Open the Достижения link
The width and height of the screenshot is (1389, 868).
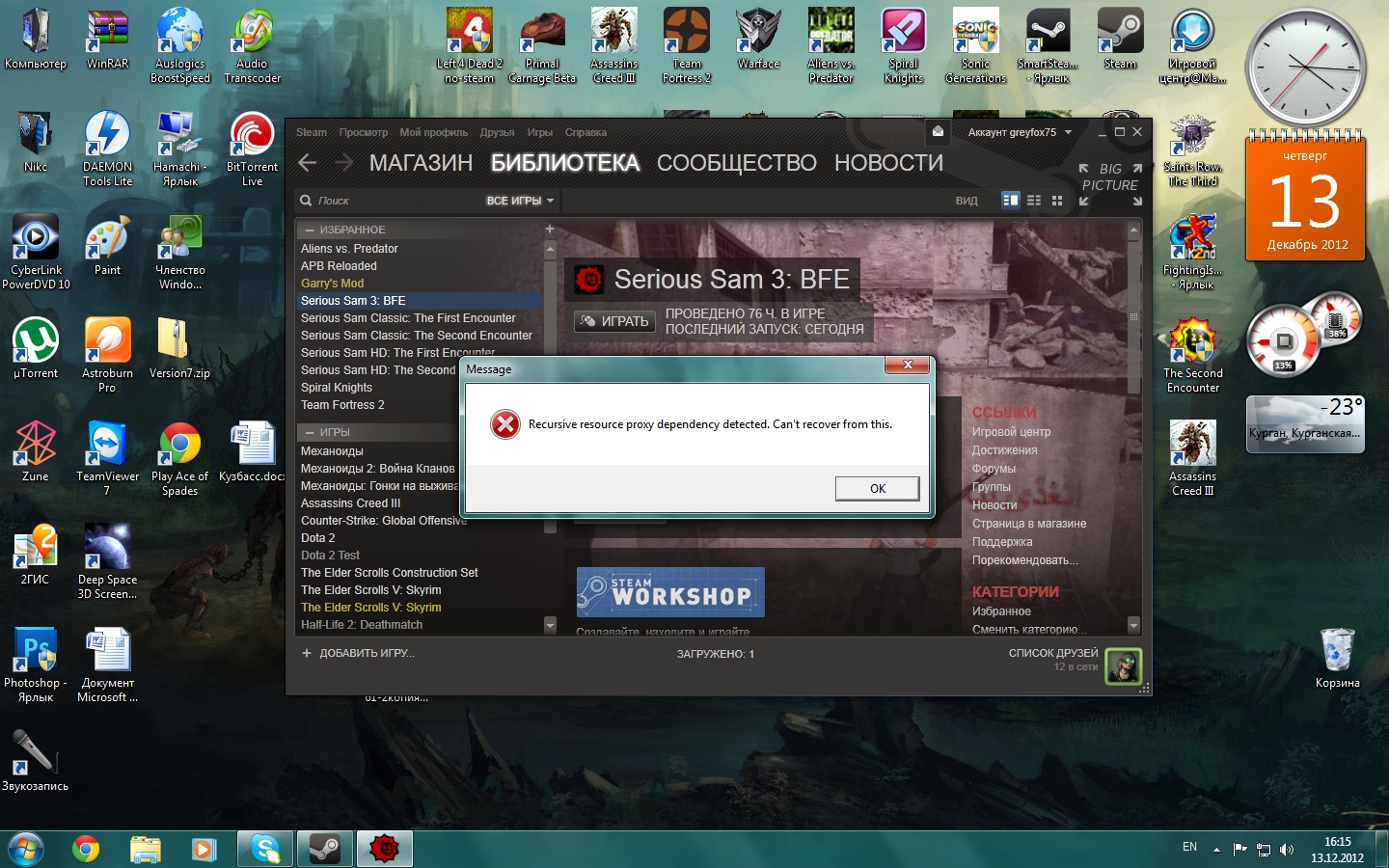1004,450
